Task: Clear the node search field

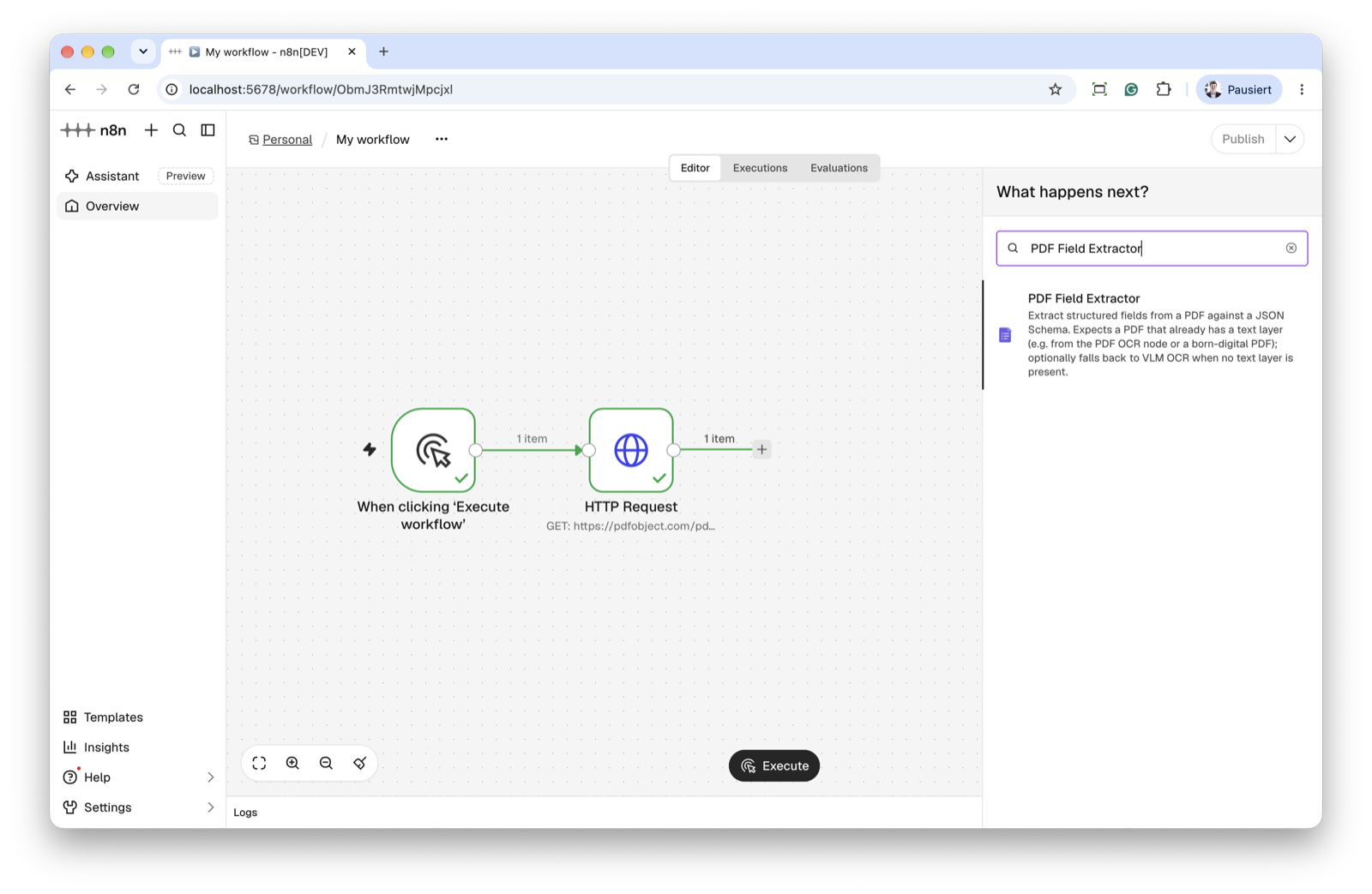Action: (1291, 249)
